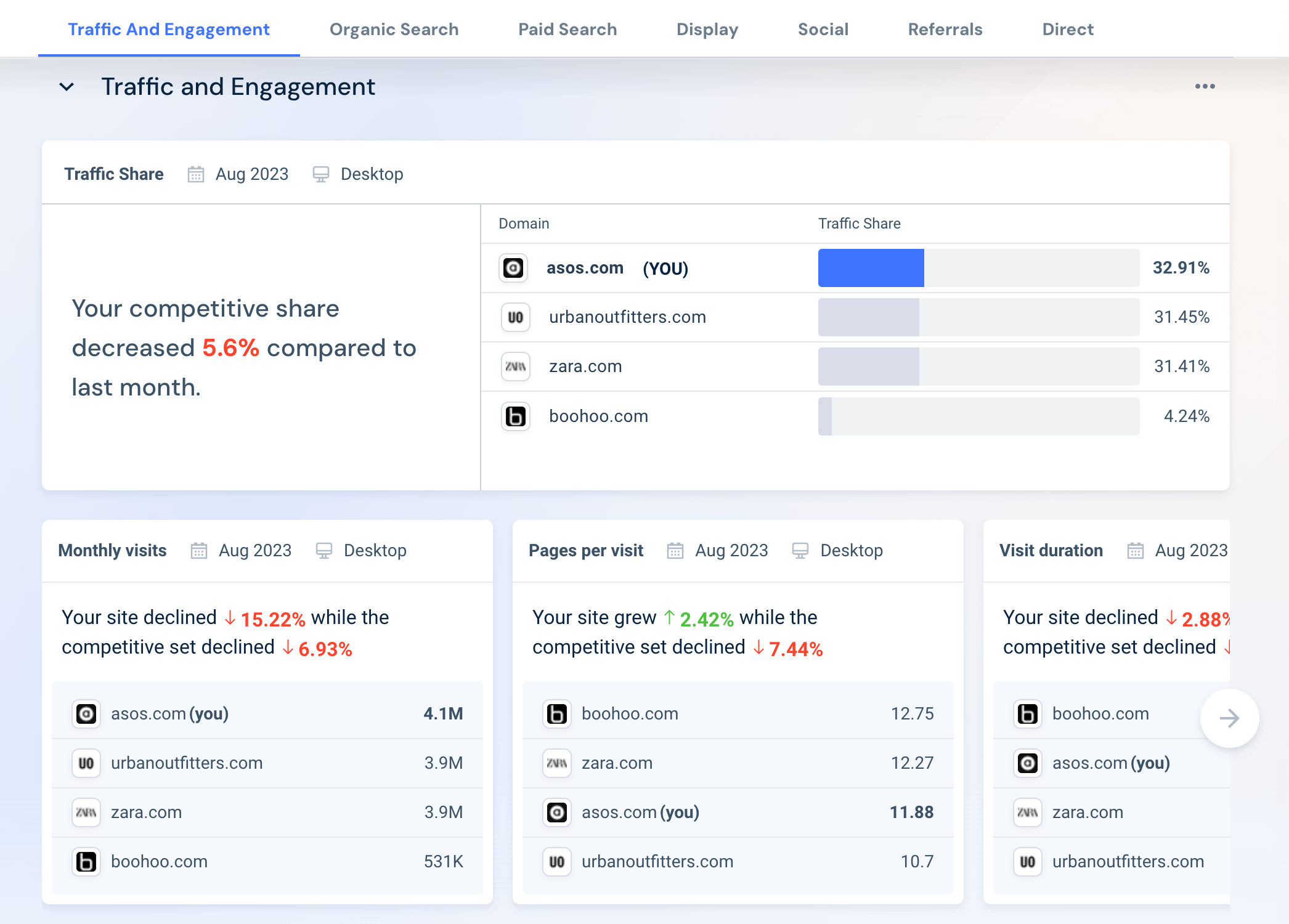This screenshot has height=924, width=1289.
Task: Click the calendar icon in the Visit duration card
Action: click(1134, 550)
